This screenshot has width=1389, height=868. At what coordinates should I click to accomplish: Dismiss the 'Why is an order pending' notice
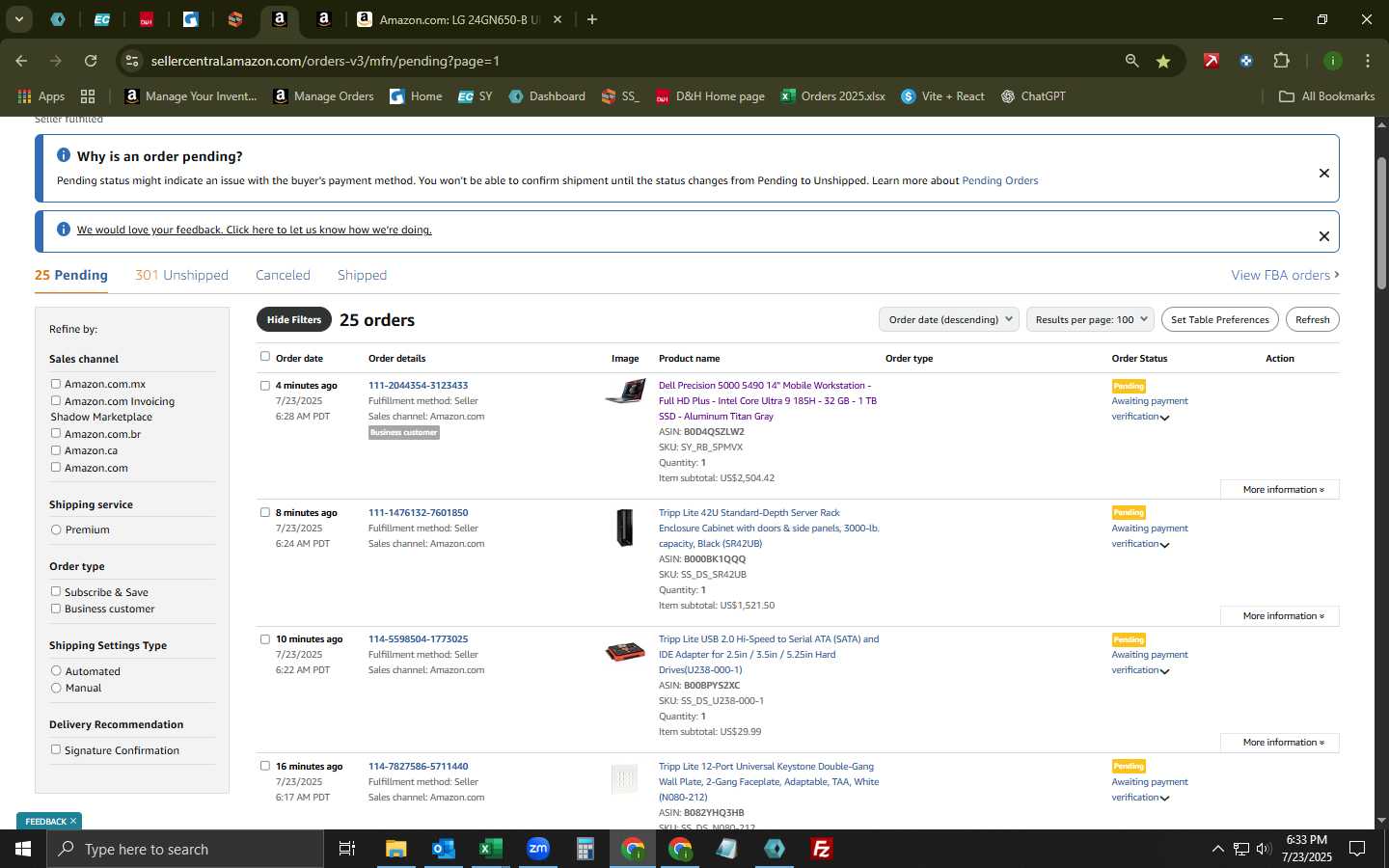(1324, 174)
